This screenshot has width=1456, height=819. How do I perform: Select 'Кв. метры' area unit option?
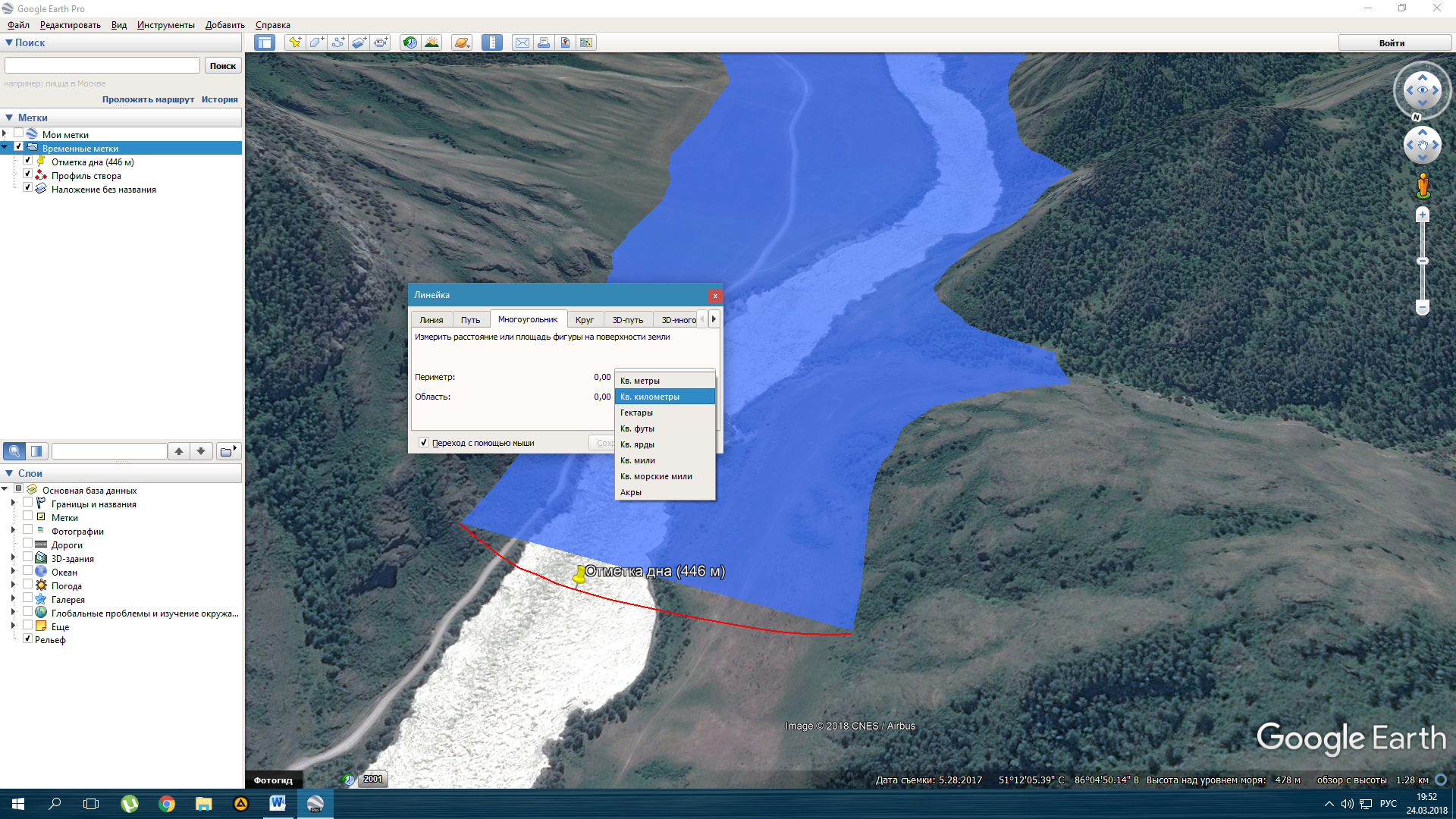[664, 381]
